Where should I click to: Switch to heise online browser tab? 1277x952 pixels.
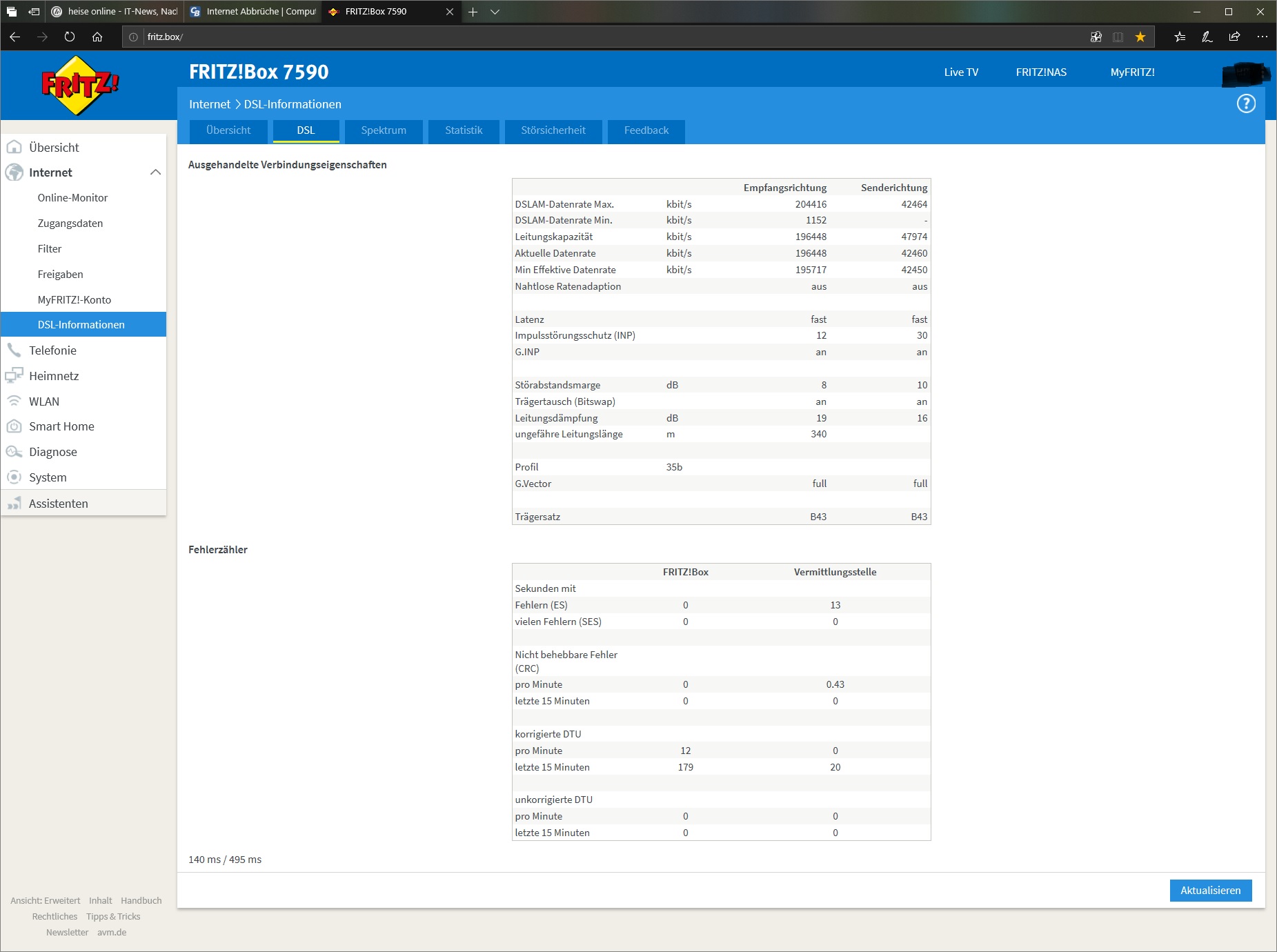click(x=115, y=12)
